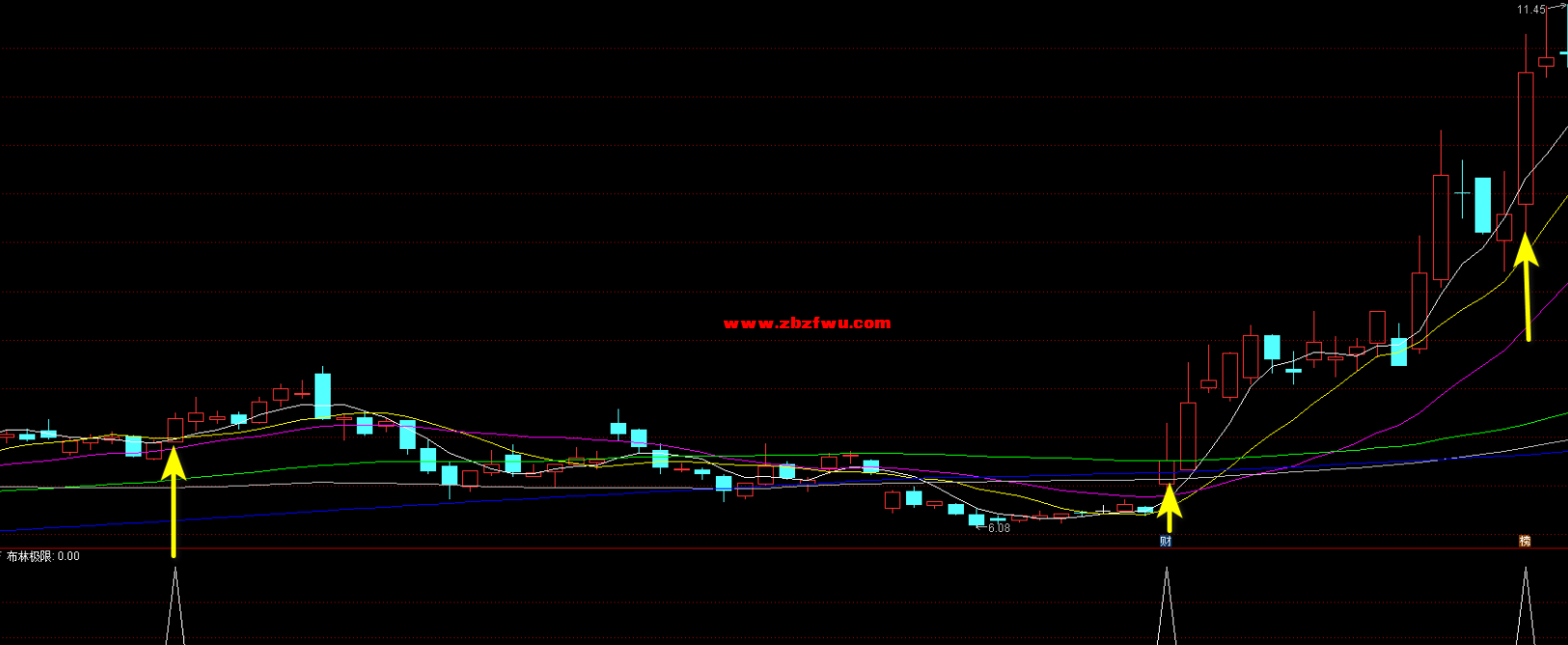1568x645 pixels.
Task: Click the indicator spike below 财 marker
Action: tap(1167, 608)
